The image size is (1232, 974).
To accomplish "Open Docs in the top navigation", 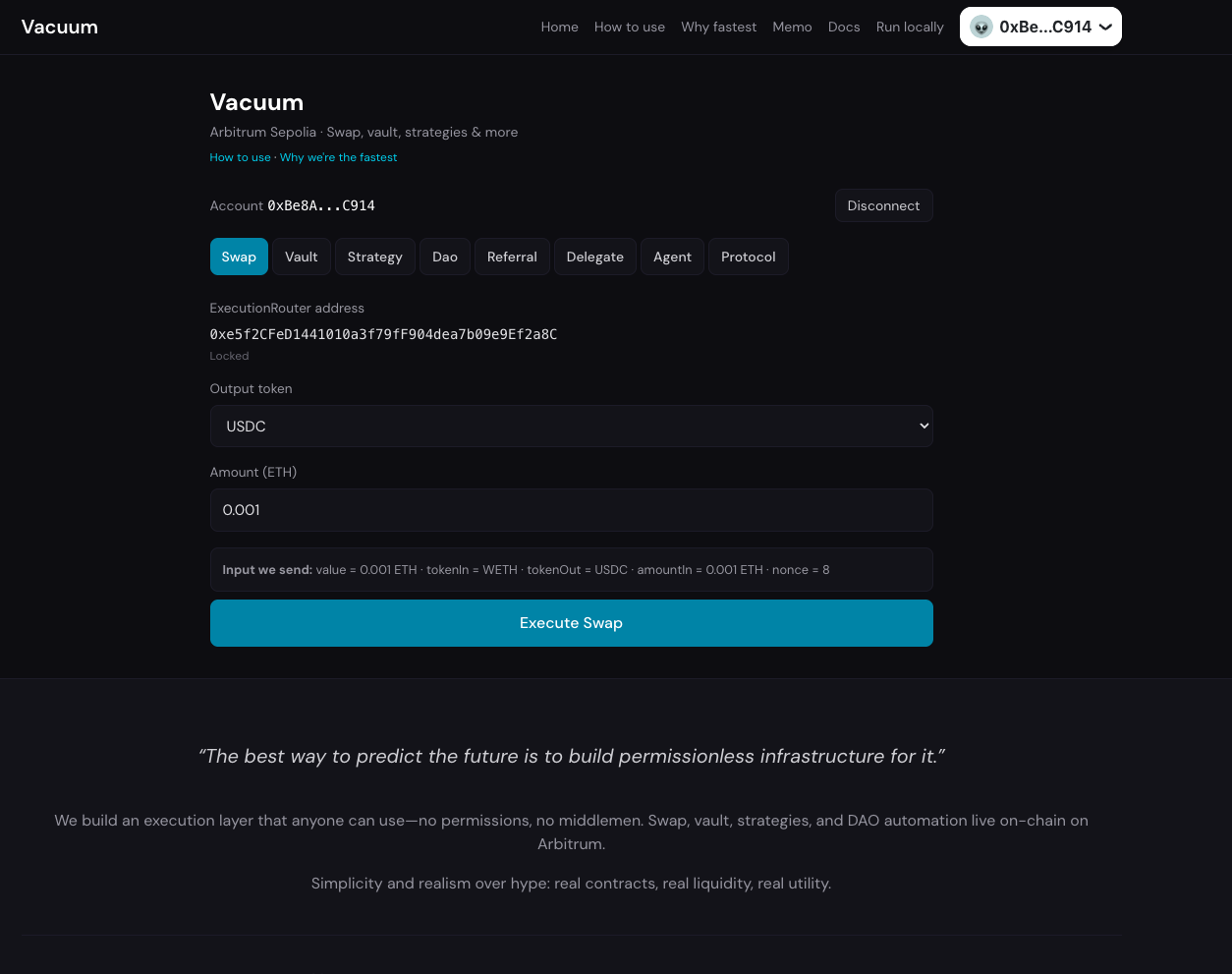I will pyautogui.click(x=844, y=28).
